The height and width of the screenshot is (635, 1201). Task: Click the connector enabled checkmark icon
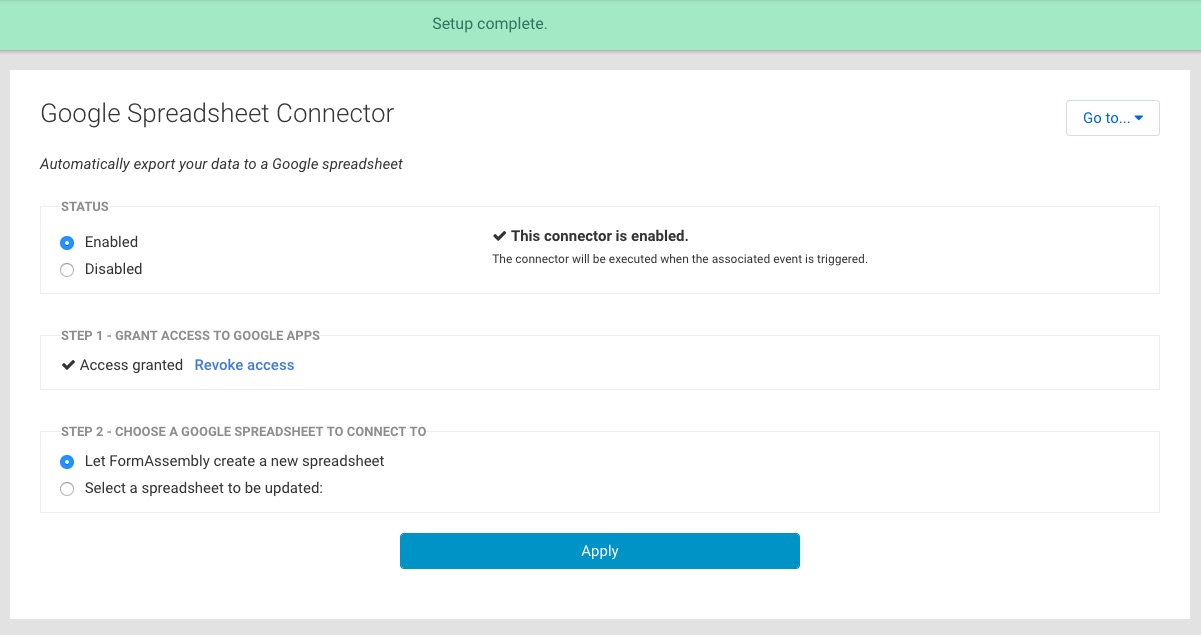(500, 236)
